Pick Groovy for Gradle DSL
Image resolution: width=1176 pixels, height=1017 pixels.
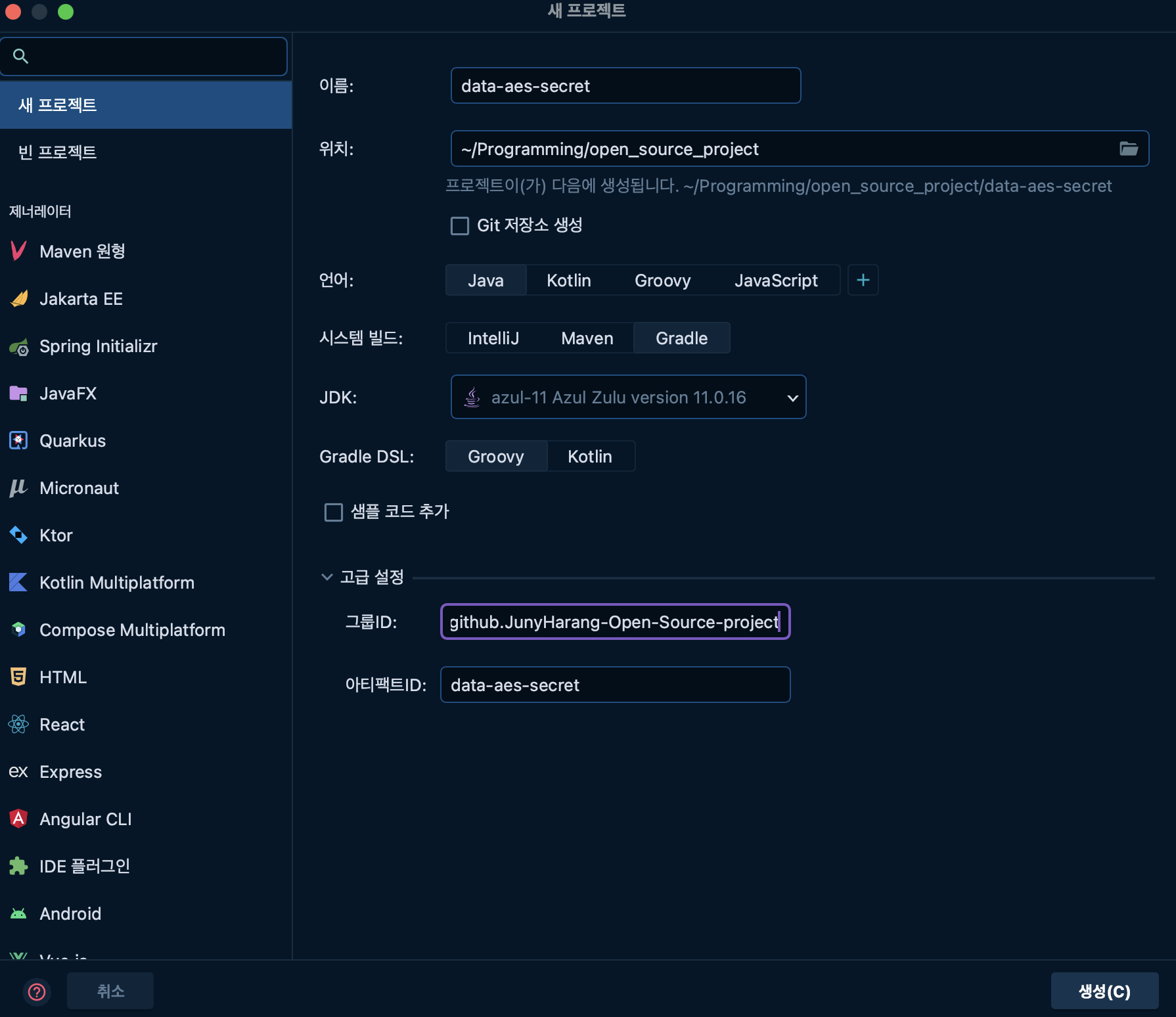[496, 457]
